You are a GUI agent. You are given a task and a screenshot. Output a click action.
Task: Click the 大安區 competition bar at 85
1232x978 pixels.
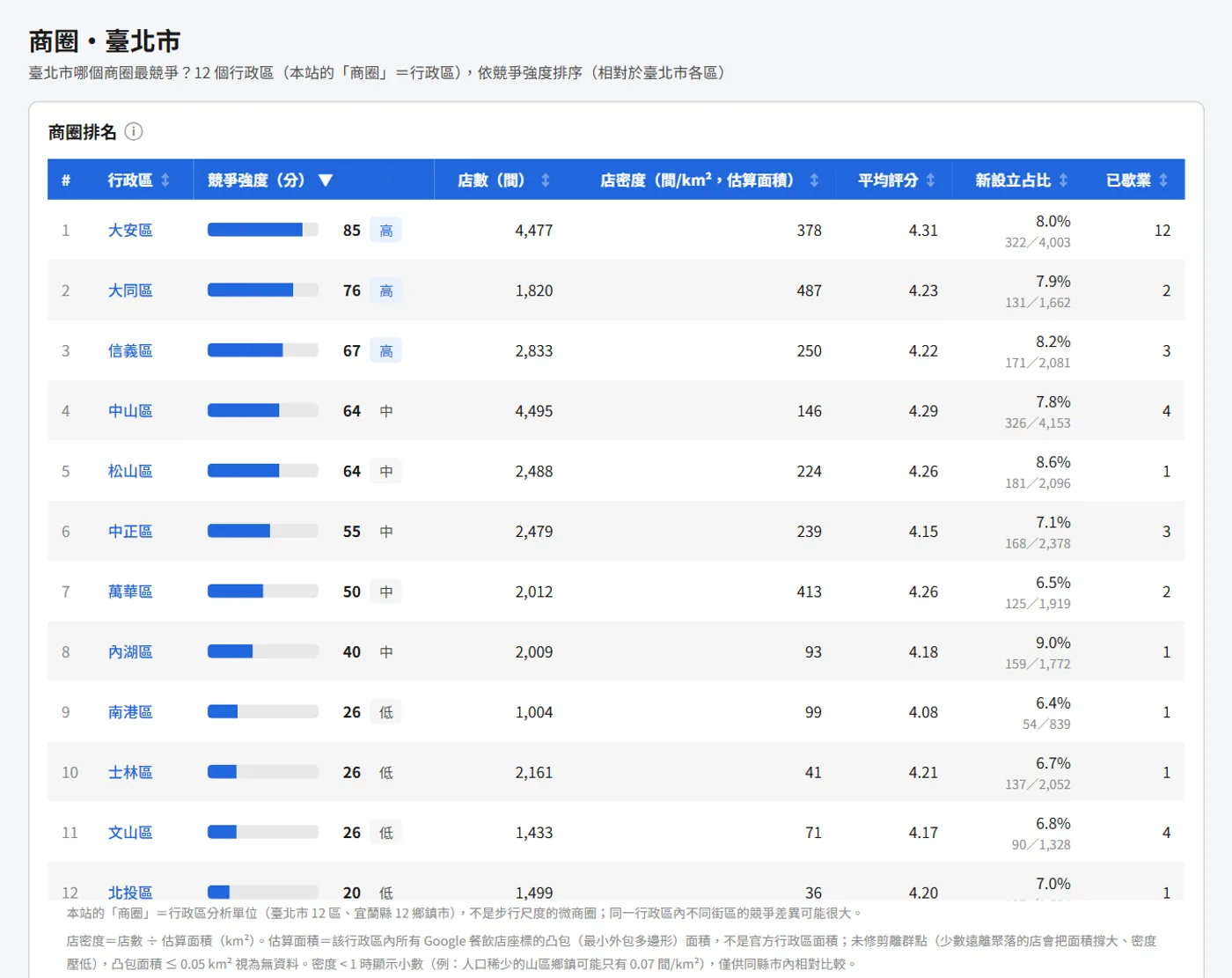pyautogui.click(x=263, y=230)
